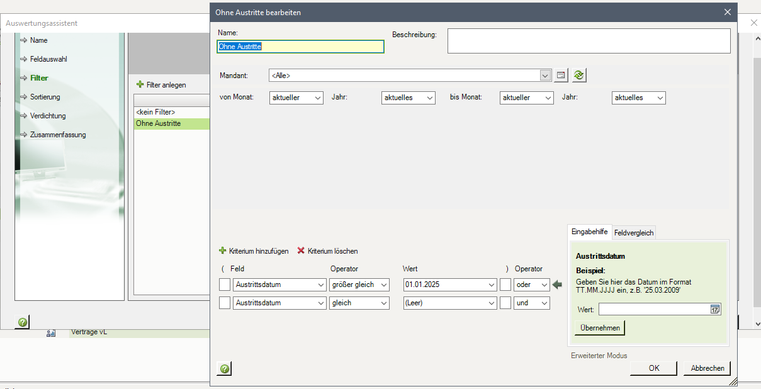Click help icon in Auswertungsassistent window

(22, 322)
